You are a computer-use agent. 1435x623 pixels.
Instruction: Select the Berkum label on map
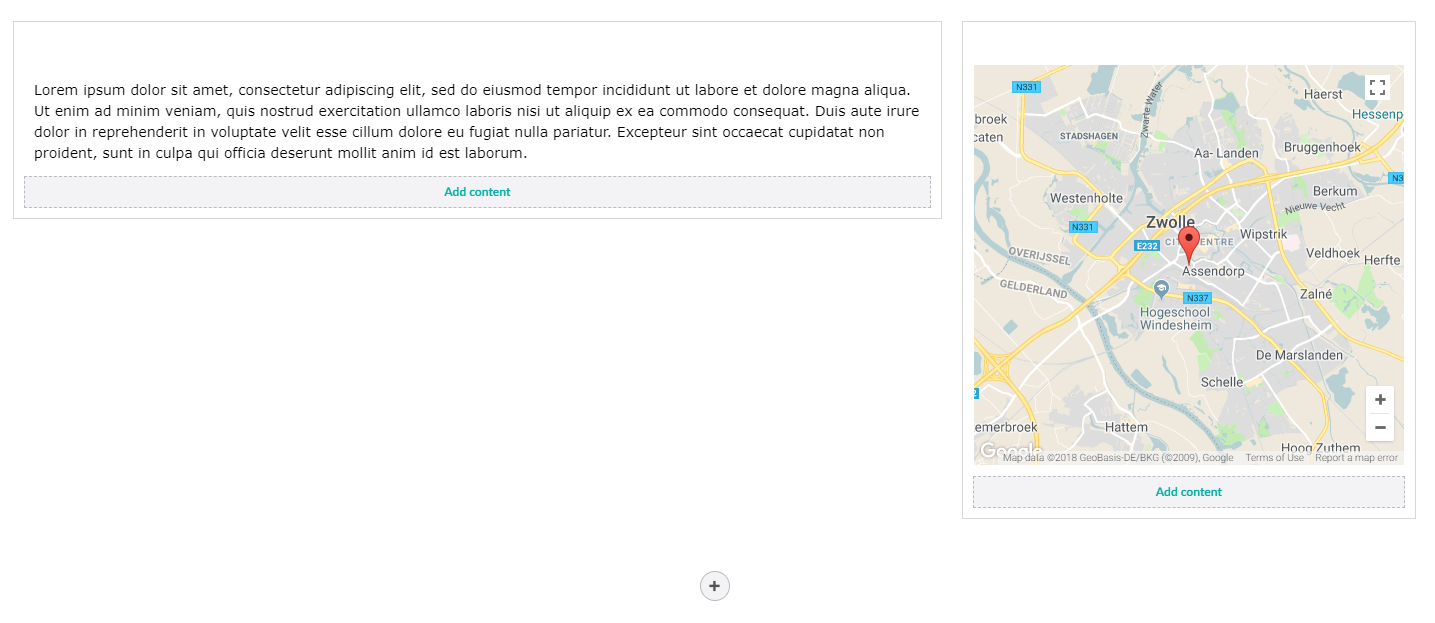point(1335,191)
